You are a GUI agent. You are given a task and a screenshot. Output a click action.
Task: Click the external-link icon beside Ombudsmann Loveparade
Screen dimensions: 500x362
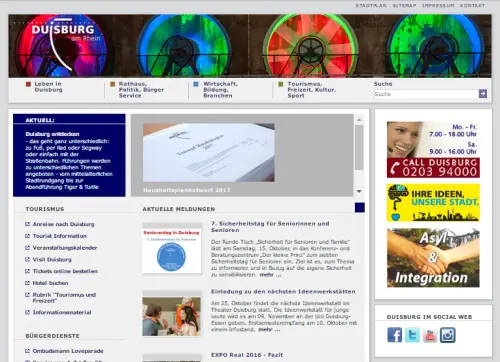click(27, 351)
